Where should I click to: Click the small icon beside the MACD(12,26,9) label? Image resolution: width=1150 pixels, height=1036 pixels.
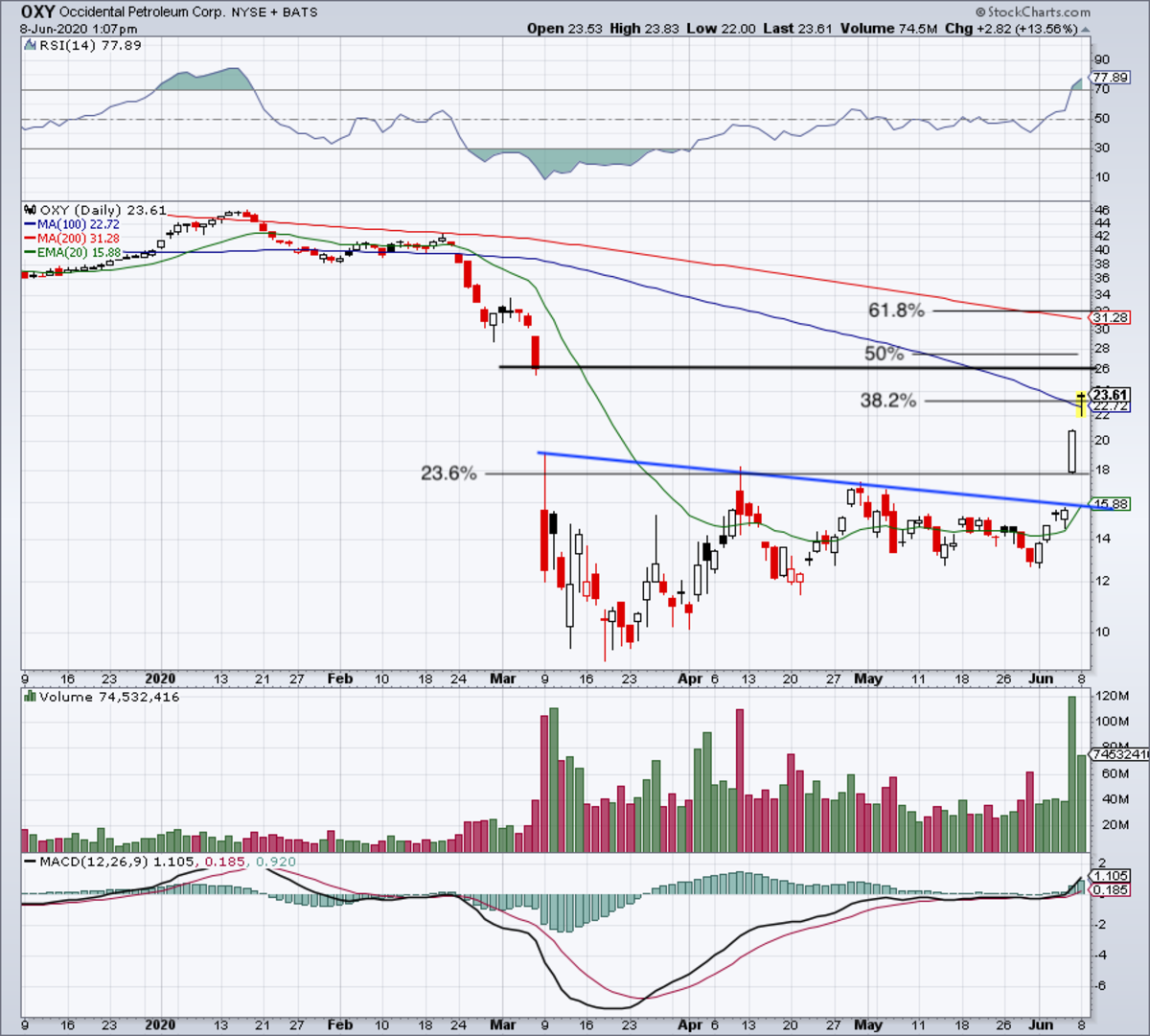tap(29, 862)
